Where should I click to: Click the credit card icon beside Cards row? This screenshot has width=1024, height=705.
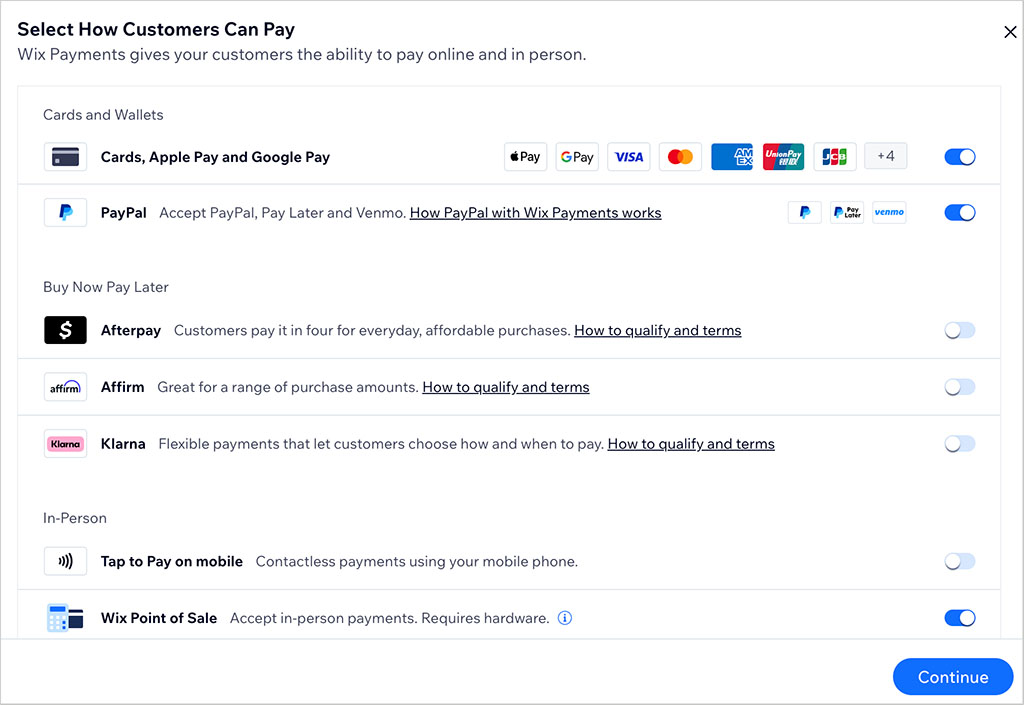65,157
